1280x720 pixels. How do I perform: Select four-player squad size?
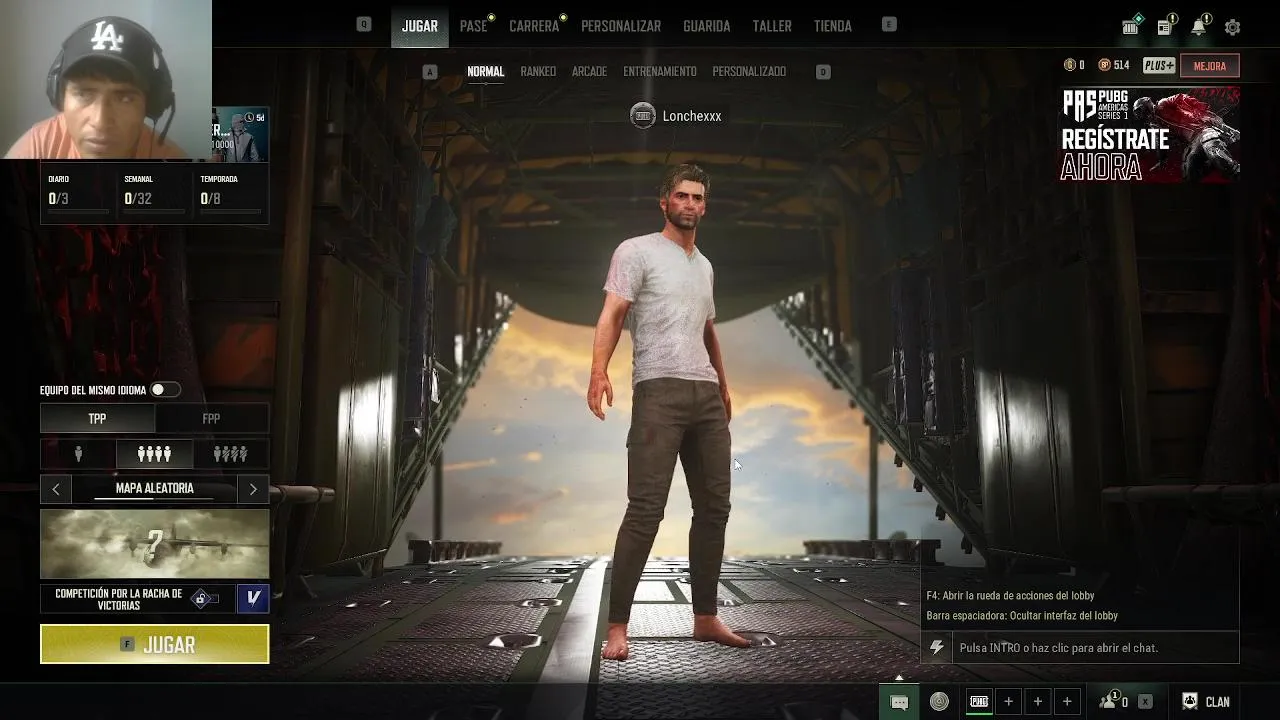154,455
